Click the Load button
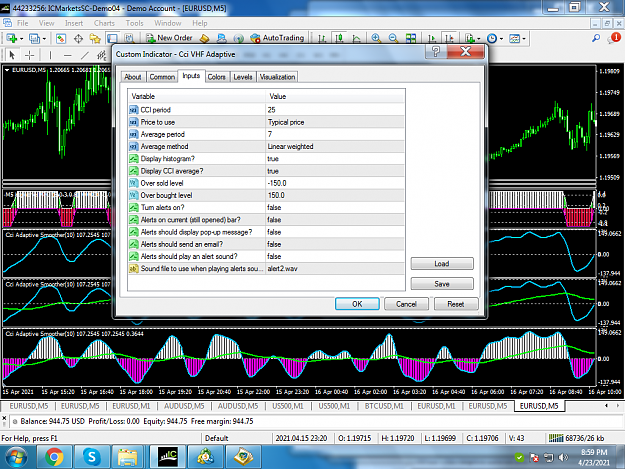Image resolution: width=625 pixels, height=469 pixels. pos(442,264)
